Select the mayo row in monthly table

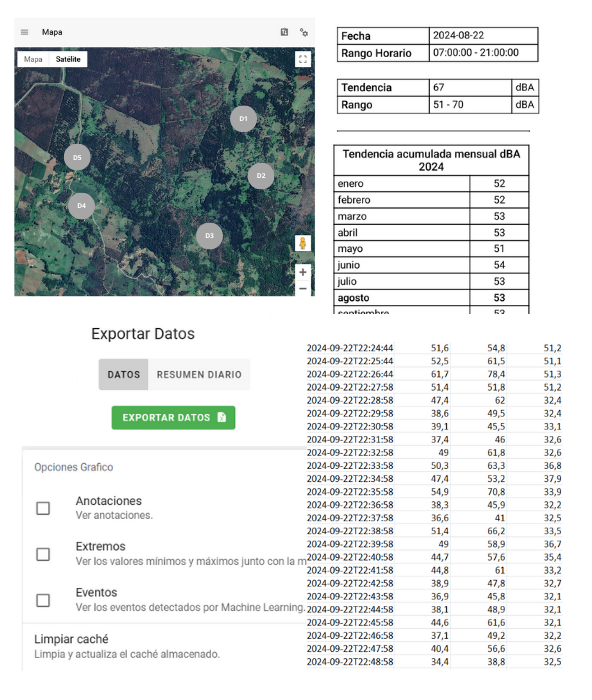431,249
